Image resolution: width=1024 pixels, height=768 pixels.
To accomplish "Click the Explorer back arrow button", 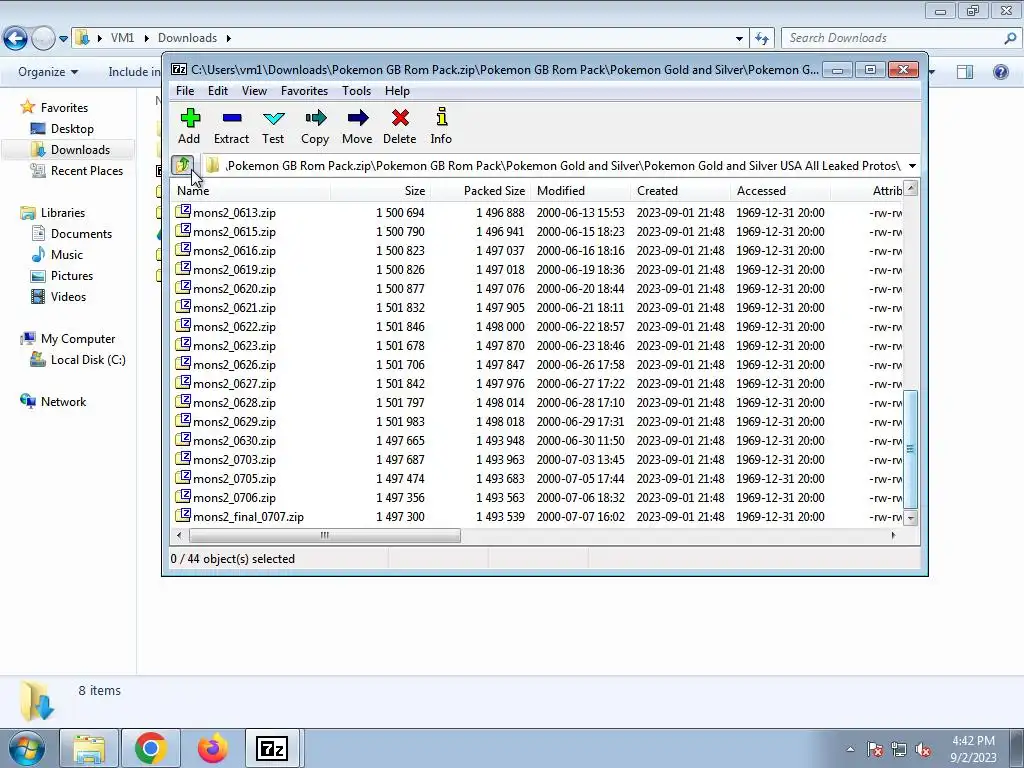I will click(x=15, y=38).
